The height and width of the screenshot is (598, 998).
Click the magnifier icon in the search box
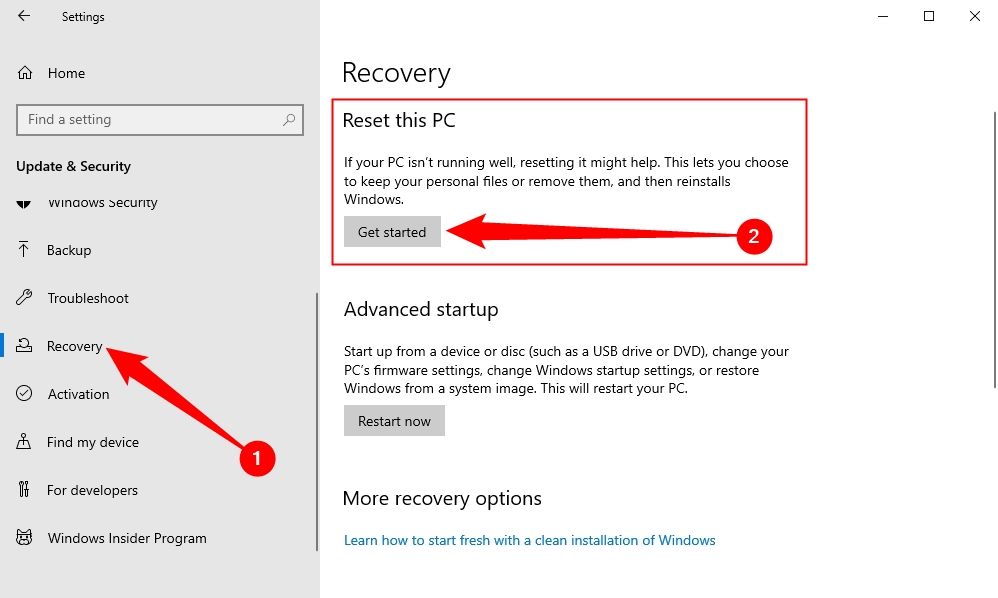289,120
